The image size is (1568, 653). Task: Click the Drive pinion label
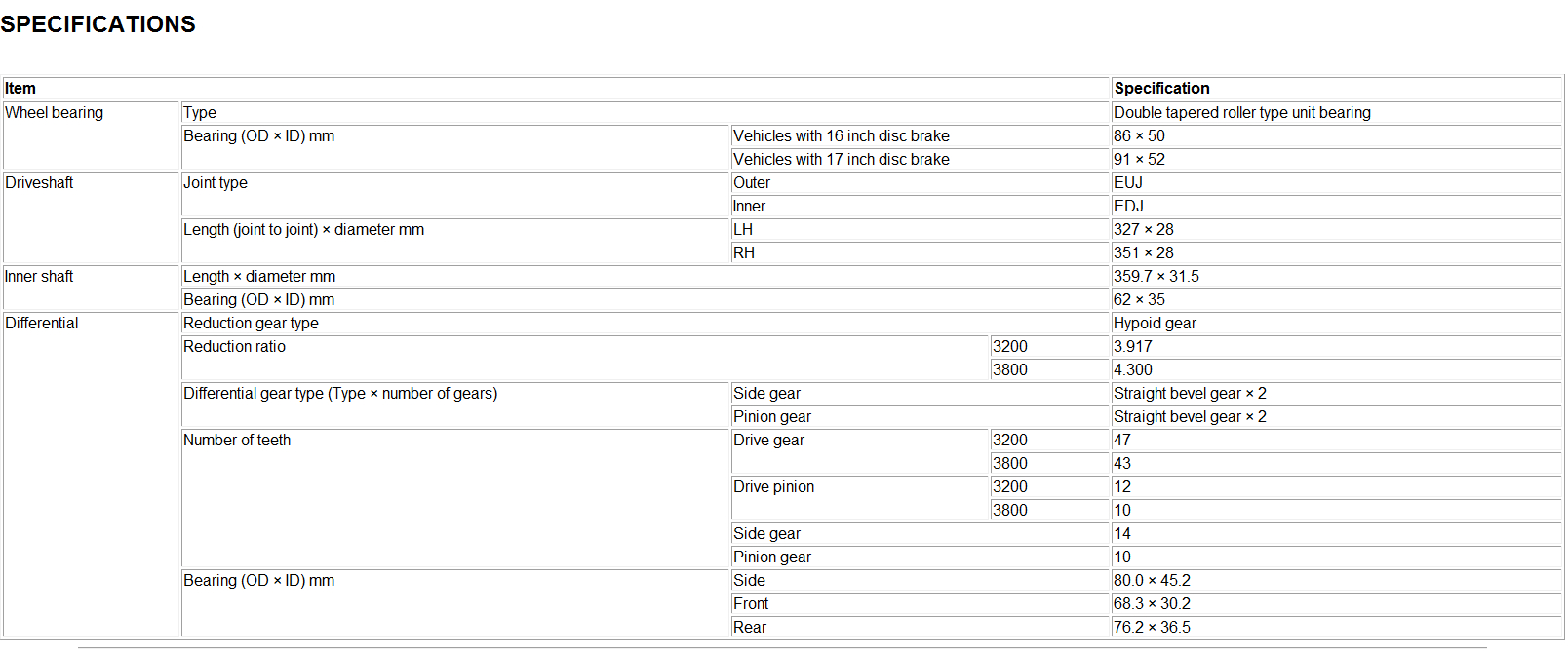[773, 487]
